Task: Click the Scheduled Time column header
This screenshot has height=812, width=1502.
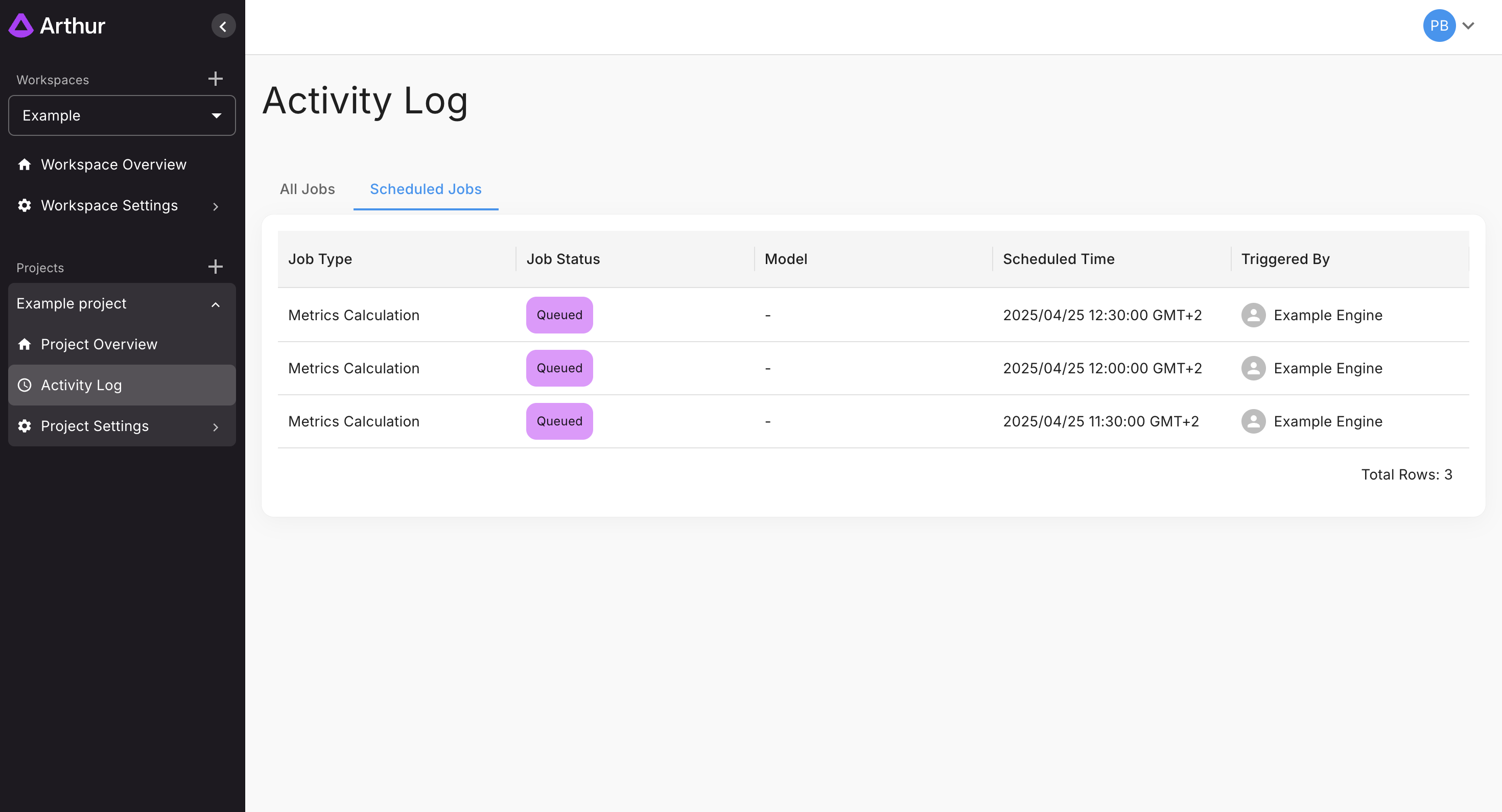Action: [x=1058, y=259]
